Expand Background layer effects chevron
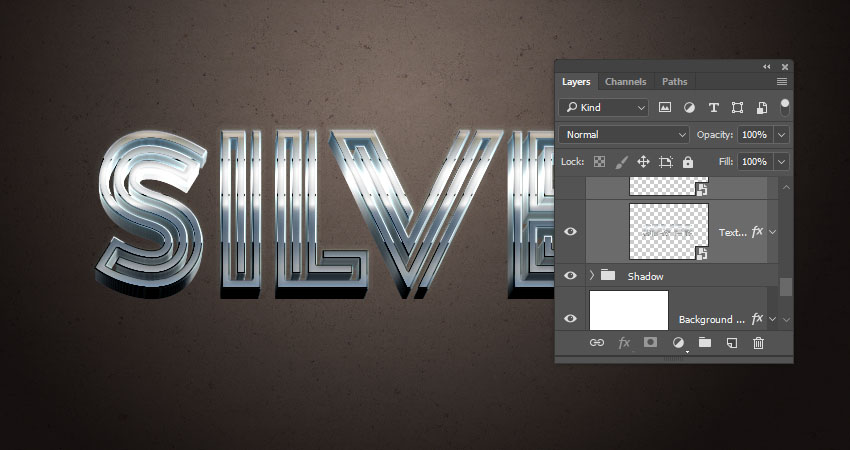 773,319
